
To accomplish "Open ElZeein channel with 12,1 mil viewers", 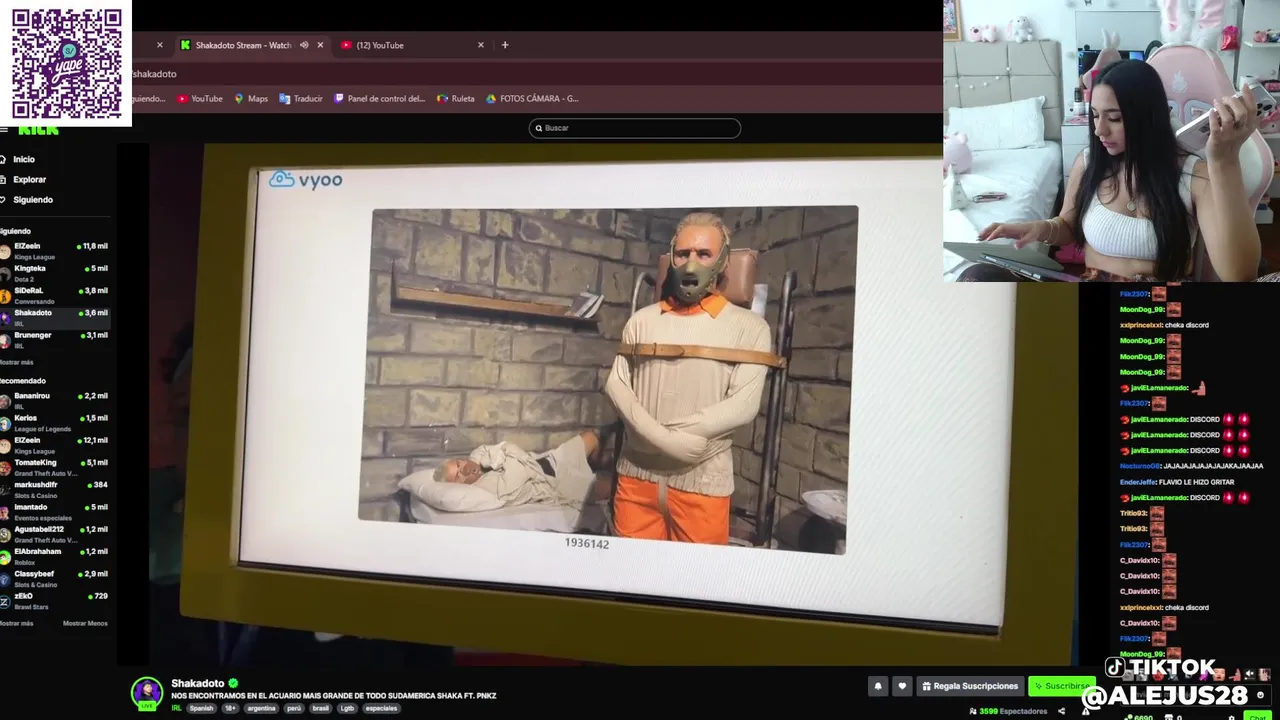I will click(54, 445).
